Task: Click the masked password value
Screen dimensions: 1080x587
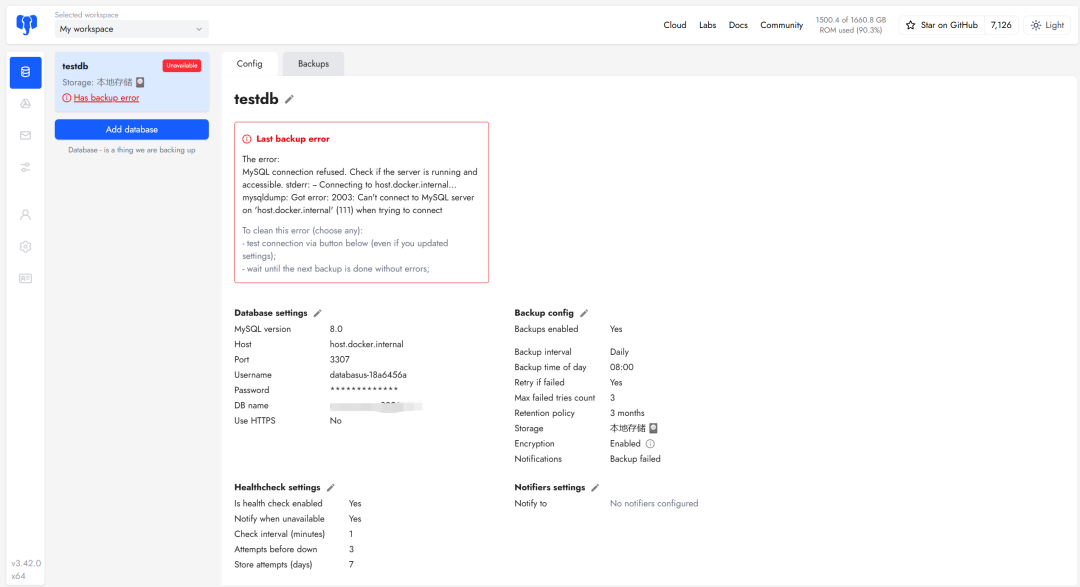Action: point(364,390)
